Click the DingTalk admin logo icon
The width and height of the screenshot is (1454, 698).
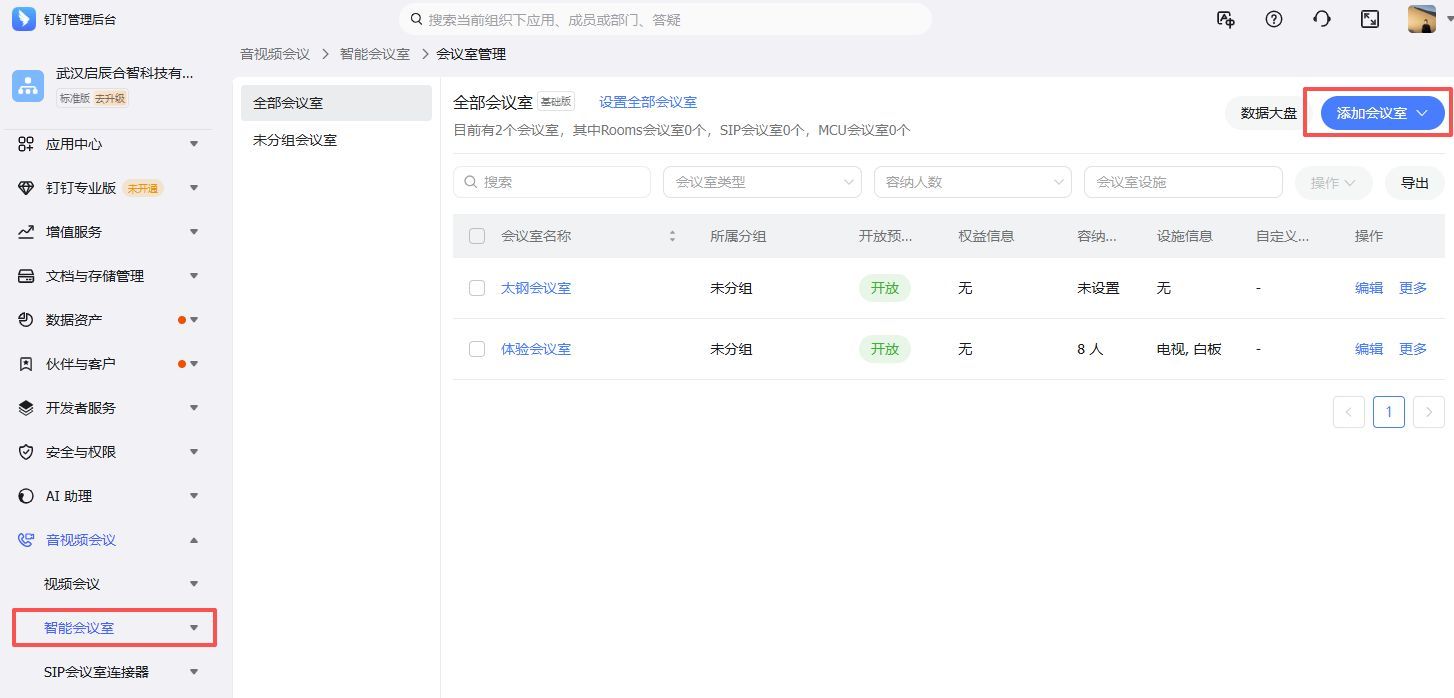(23, 19)
